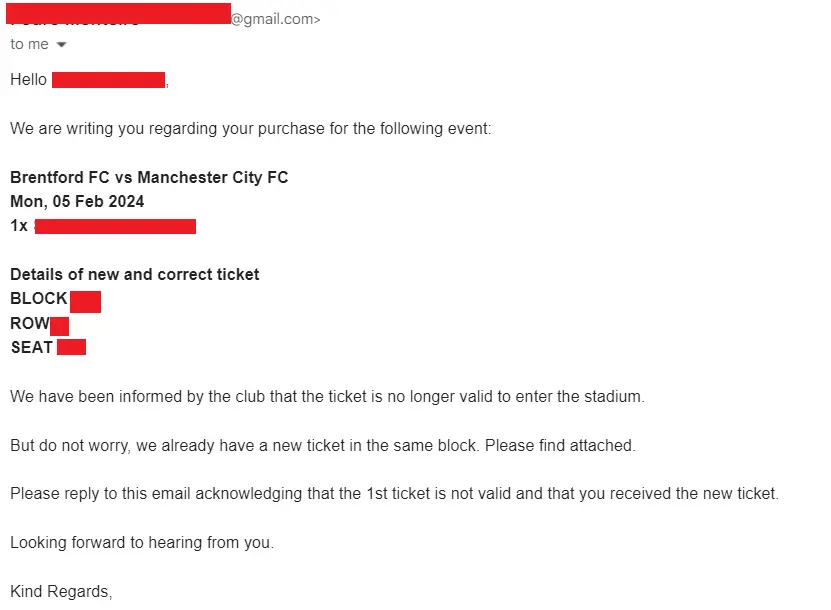Click the redacted name after "Hello"
Screen dimensions: 831x610
click(108, 79)
